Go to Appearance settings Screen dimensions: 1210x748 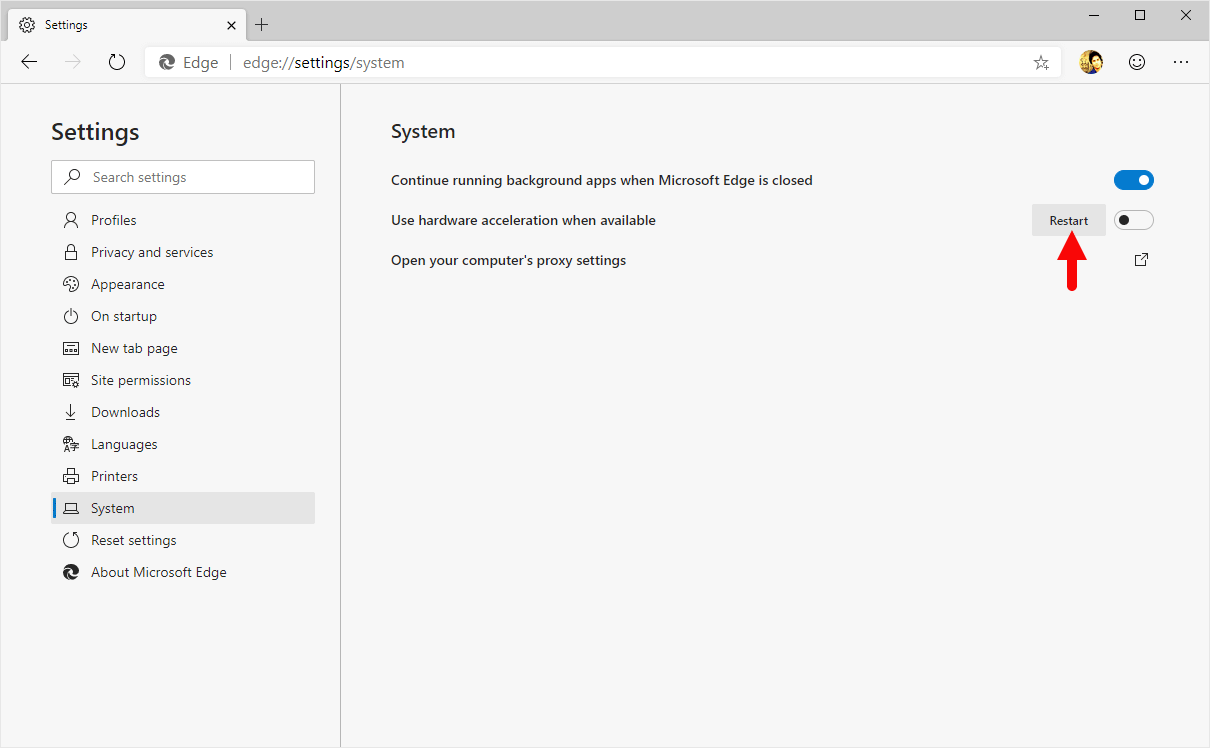[x=183, y=284]
